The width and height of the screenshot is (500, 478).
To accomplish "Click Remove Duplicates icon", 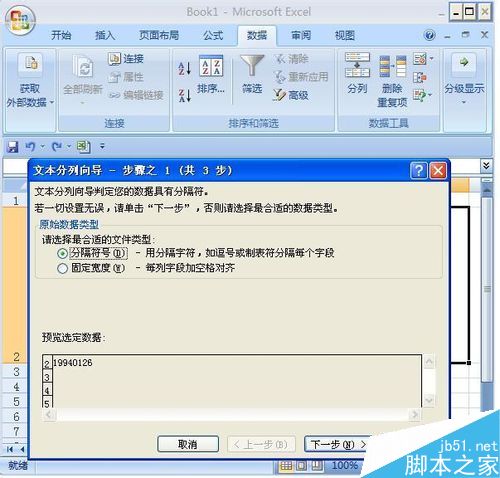I will coord(392,67).
